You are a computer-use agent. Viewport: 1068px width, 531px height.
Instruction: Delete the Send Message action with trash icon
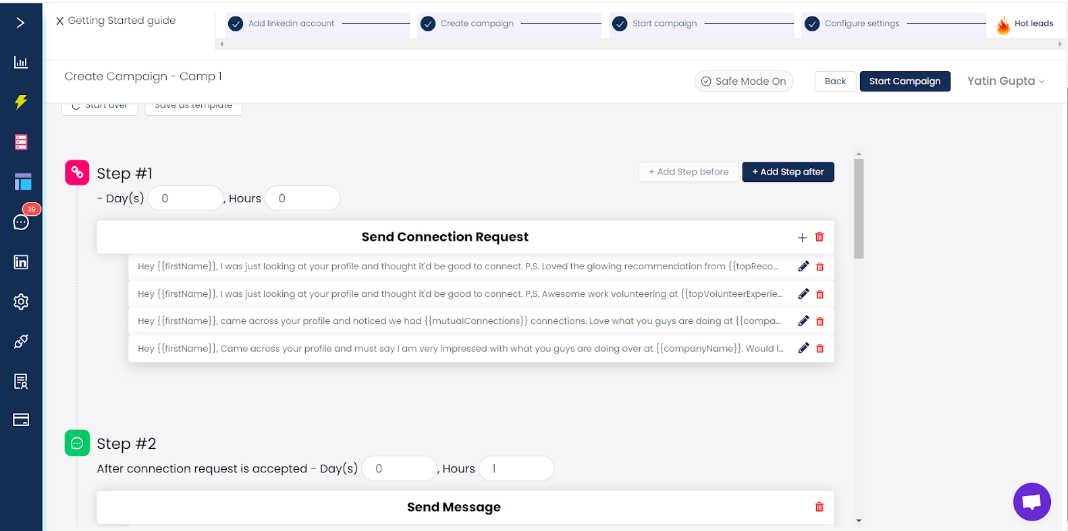(x=819, y=506)
